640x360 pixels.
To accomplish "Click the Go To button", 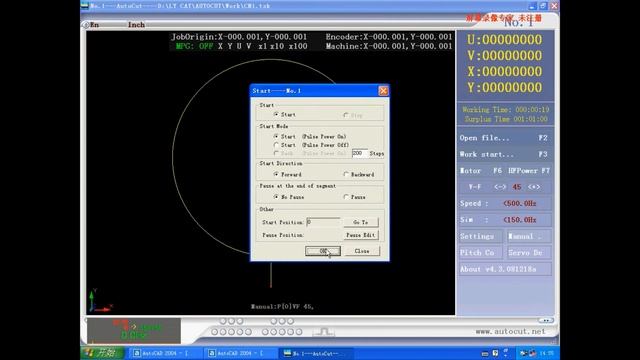I will (360, 222).
